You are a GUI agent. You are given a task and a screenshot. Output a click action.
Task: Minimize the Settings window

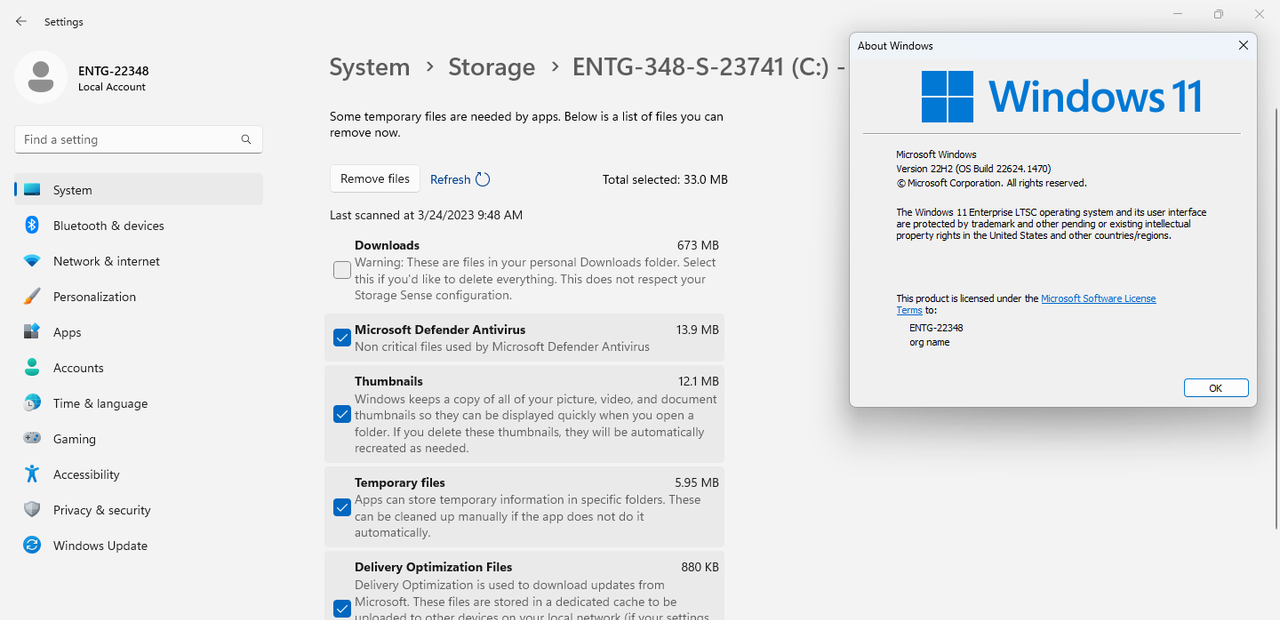tap(1178, 14)
